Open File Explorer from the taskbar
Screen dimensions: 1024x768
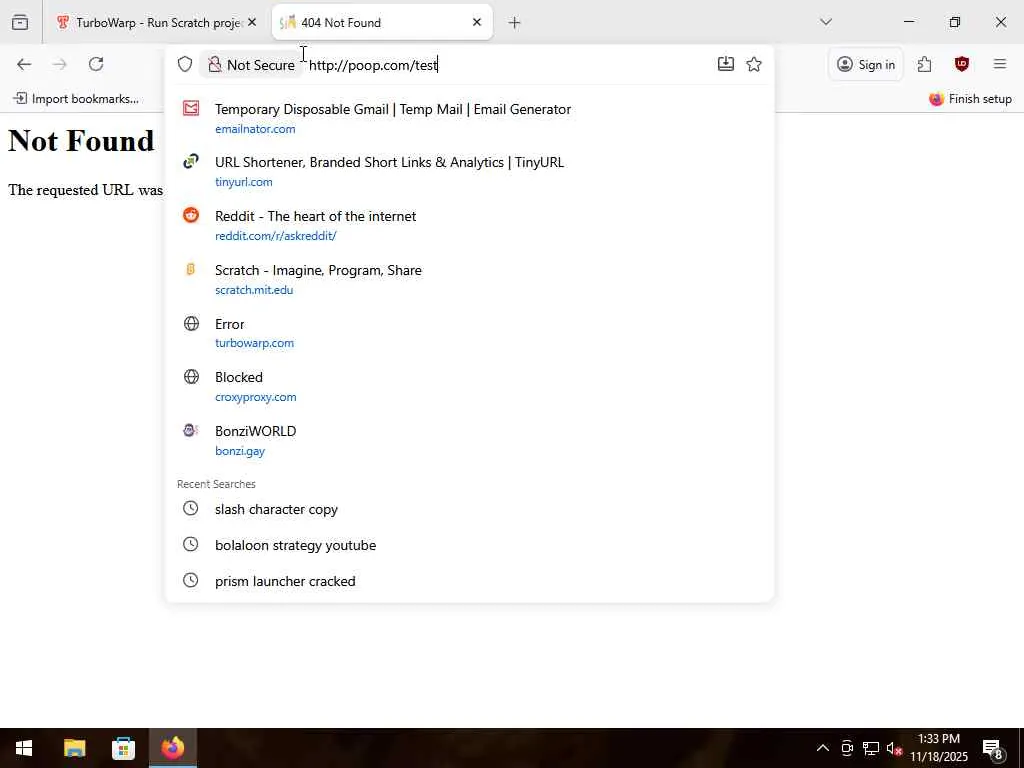(74, 748)
